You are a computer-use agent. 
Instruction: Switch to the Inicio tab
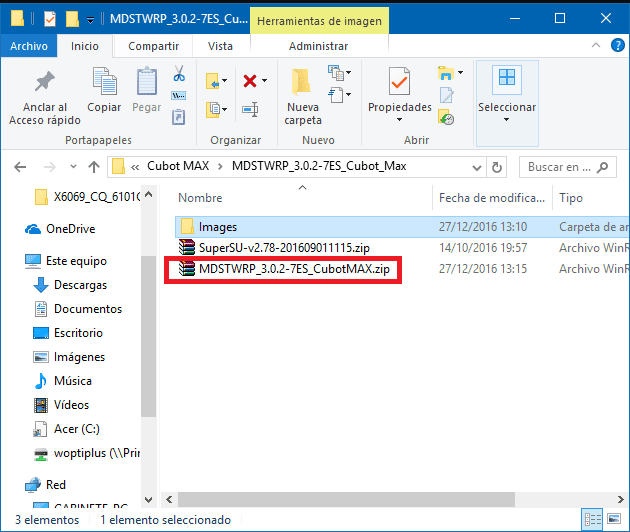point(84,46)
